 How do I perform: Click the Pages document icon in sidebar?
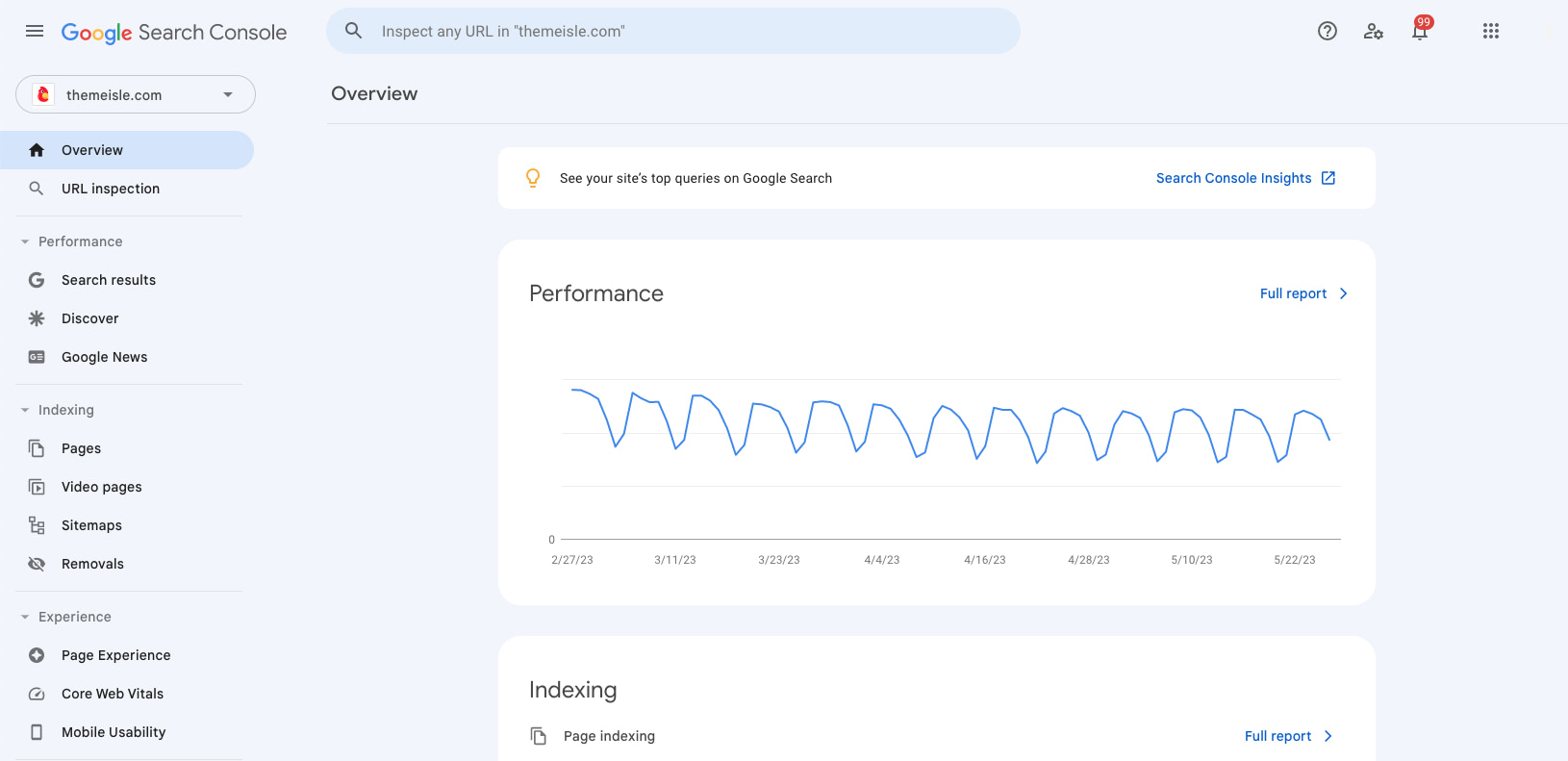37,448
